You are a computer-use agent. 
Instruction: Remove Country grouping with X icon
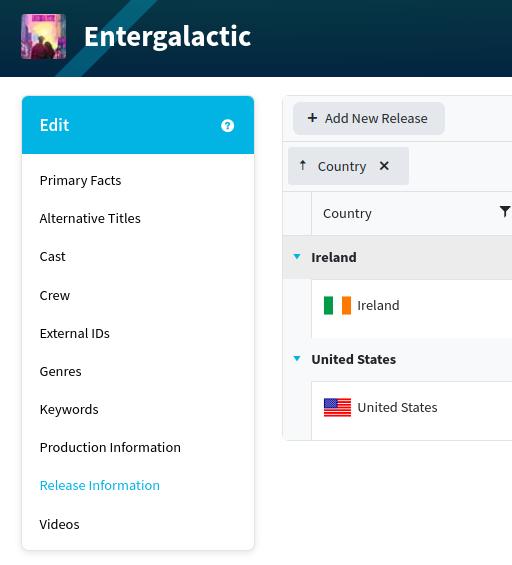pos(384,166)
